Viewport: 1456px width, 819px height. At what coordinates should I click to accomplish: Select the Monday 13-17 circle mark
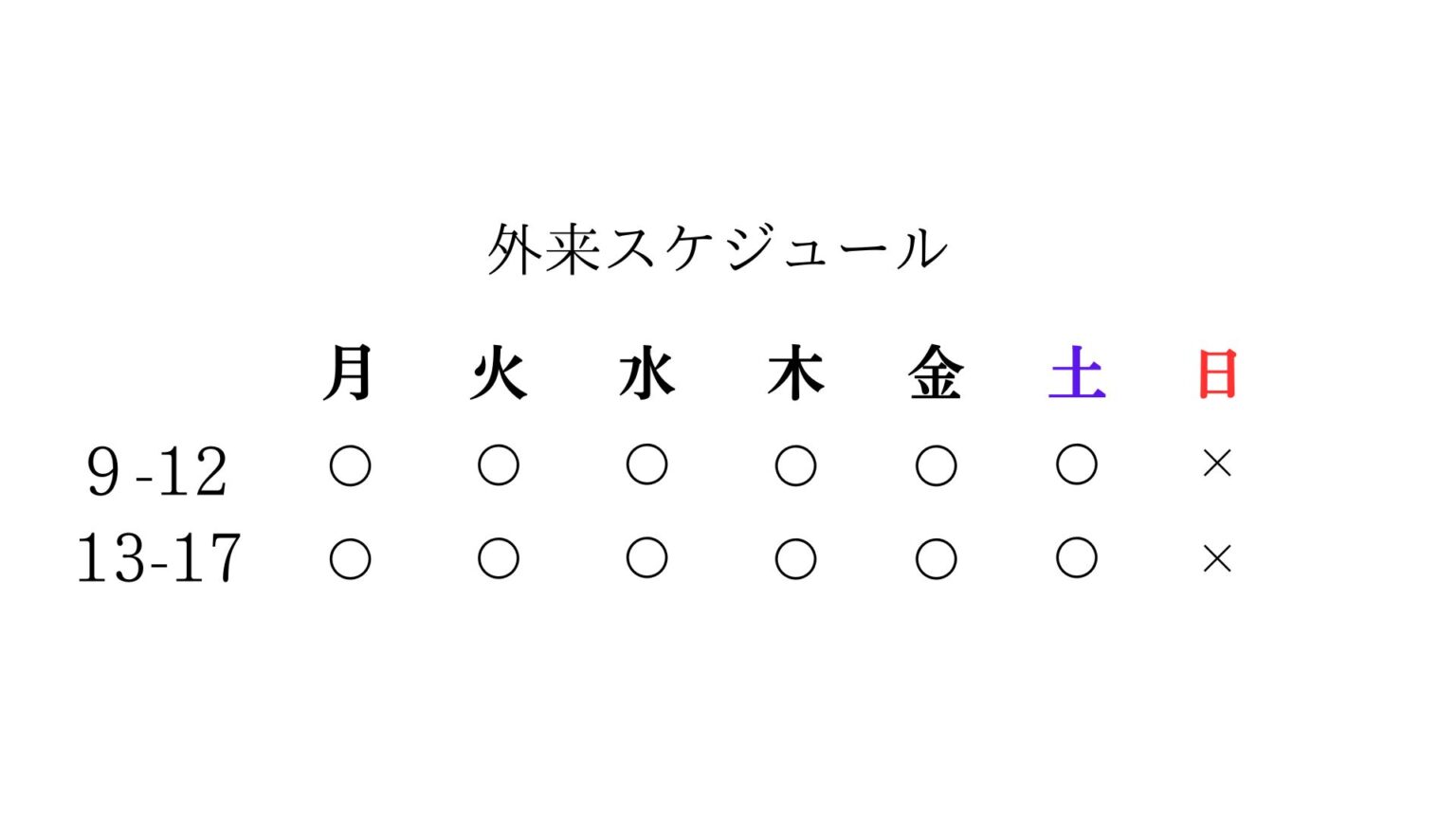[350, 558]
